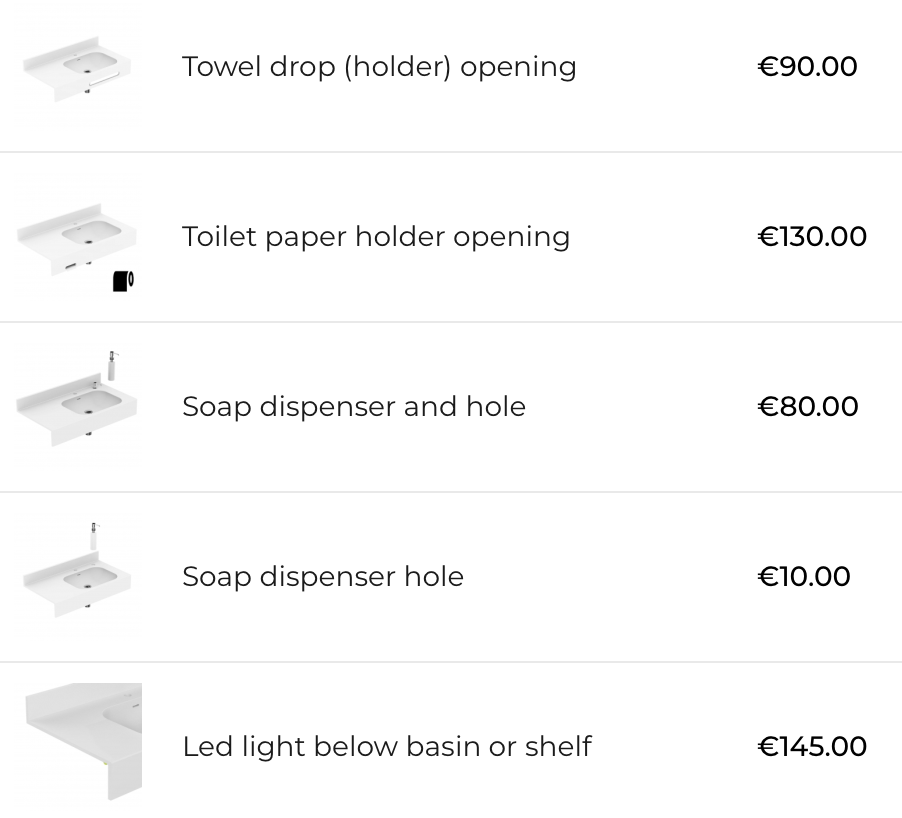The height and width of the screenshot is (818, 902).
Task: Click the sink bowl in the Towel drop image
Action: (87, 65)
